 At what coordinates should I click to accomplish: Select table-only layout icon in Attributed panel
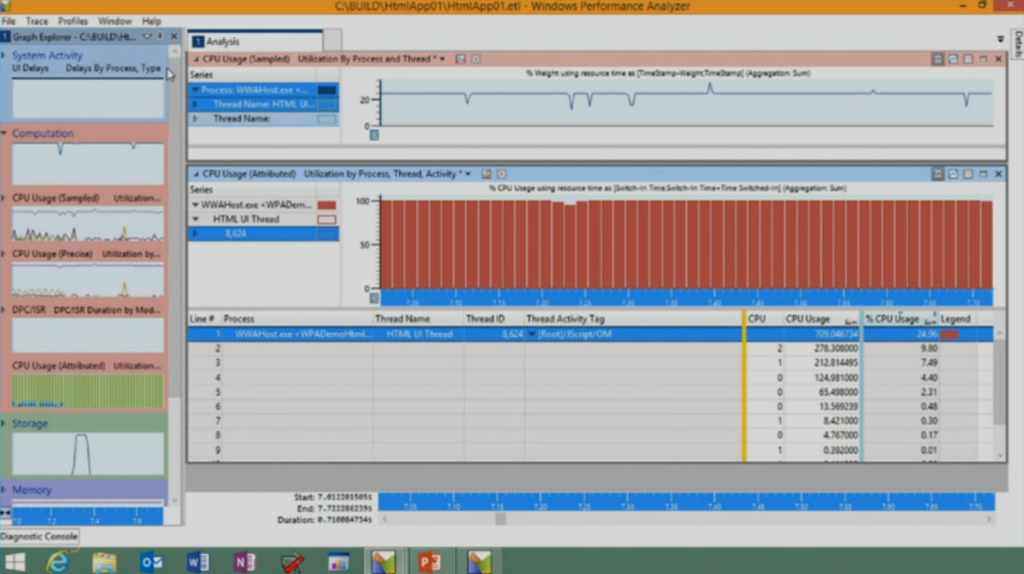[968, 174]
